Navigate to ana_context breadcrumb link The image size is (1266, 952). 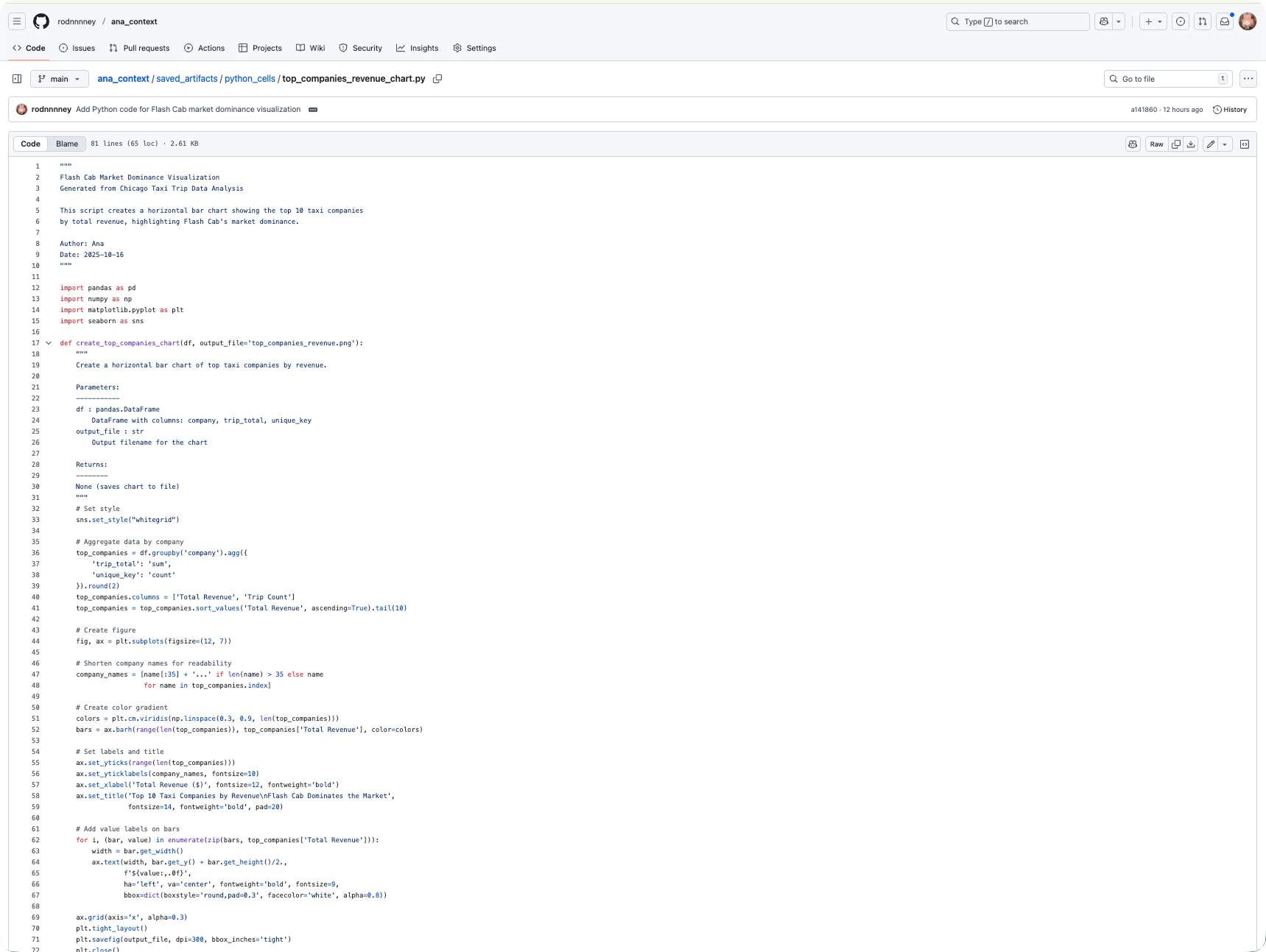[x=123, y=79]
